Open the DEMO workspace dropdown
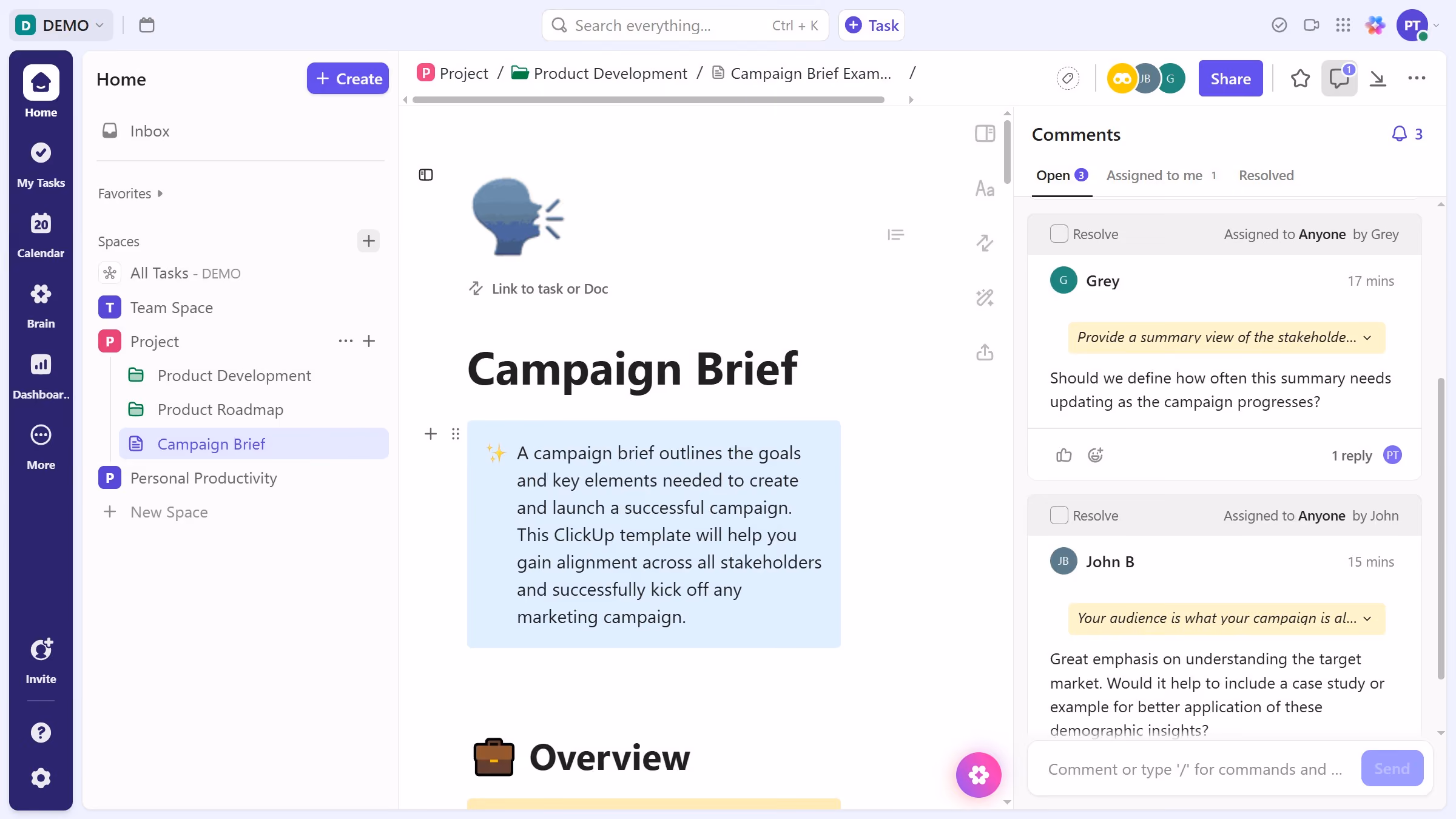The width and height of the screenshot is (1456, 819). [61, 25]
